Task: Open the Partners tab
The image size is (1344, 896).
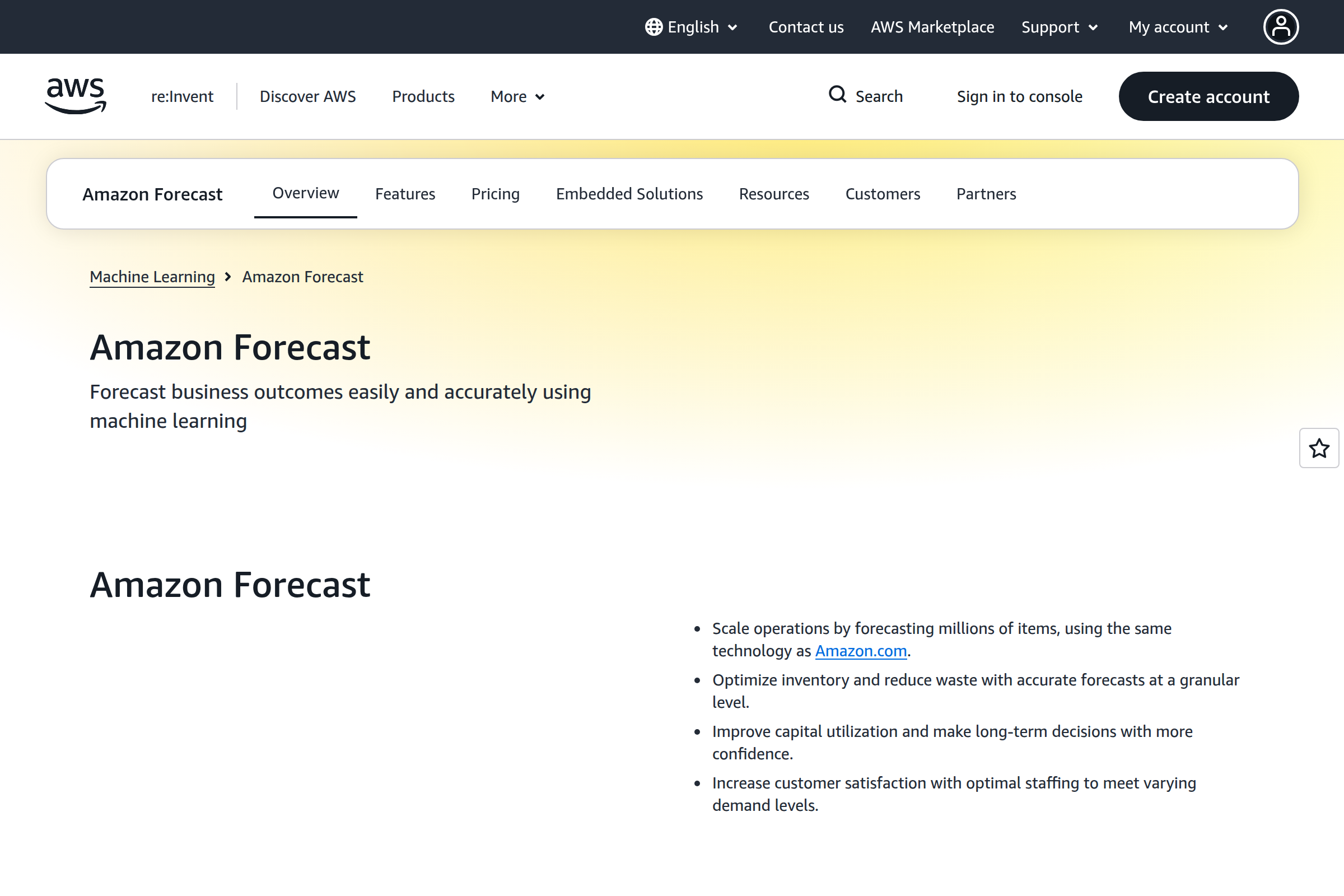Action: tap(986, 194)
